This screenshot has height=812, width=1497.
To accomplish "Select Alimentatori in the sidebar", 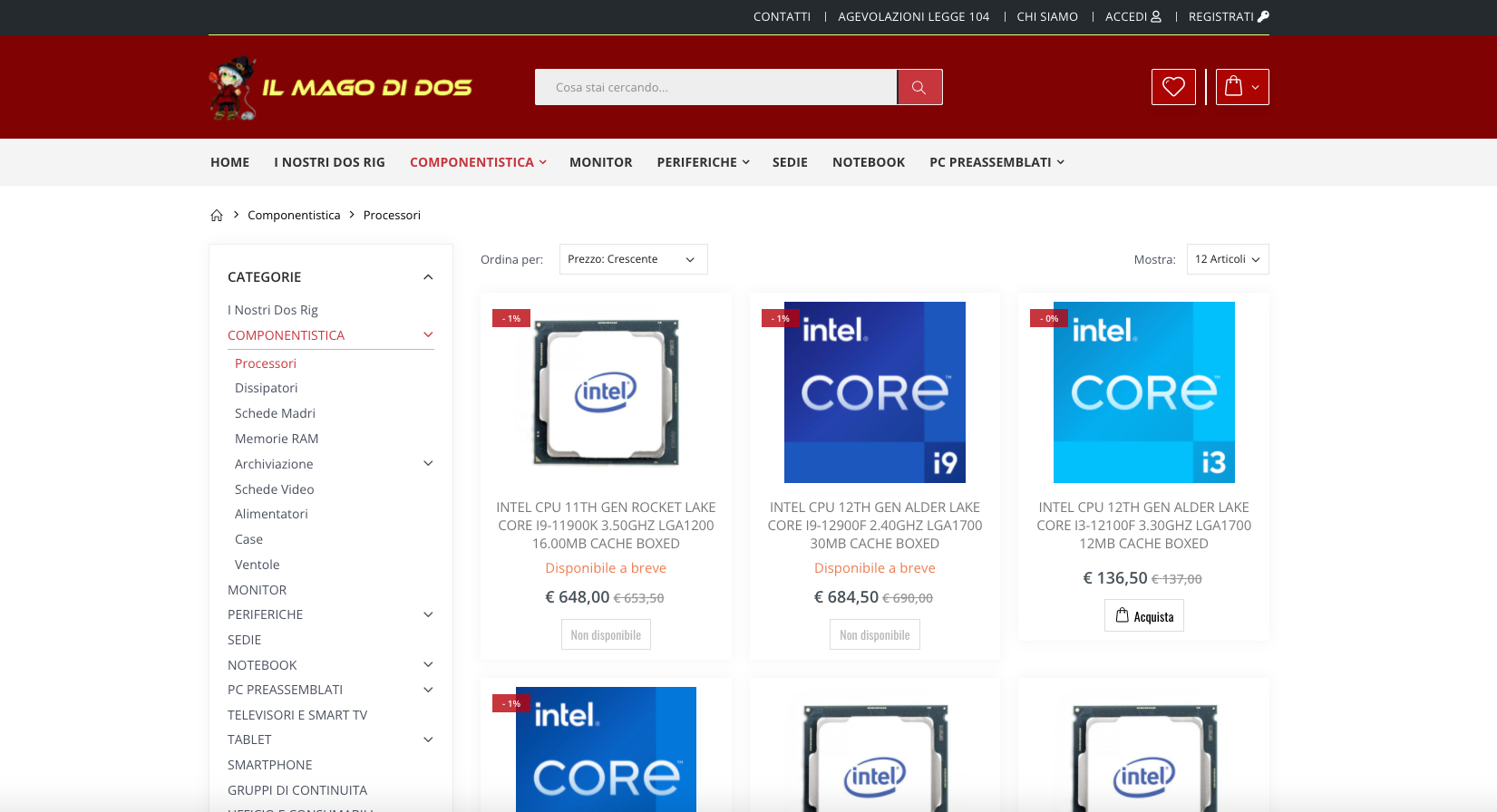I will pos(271,514).
